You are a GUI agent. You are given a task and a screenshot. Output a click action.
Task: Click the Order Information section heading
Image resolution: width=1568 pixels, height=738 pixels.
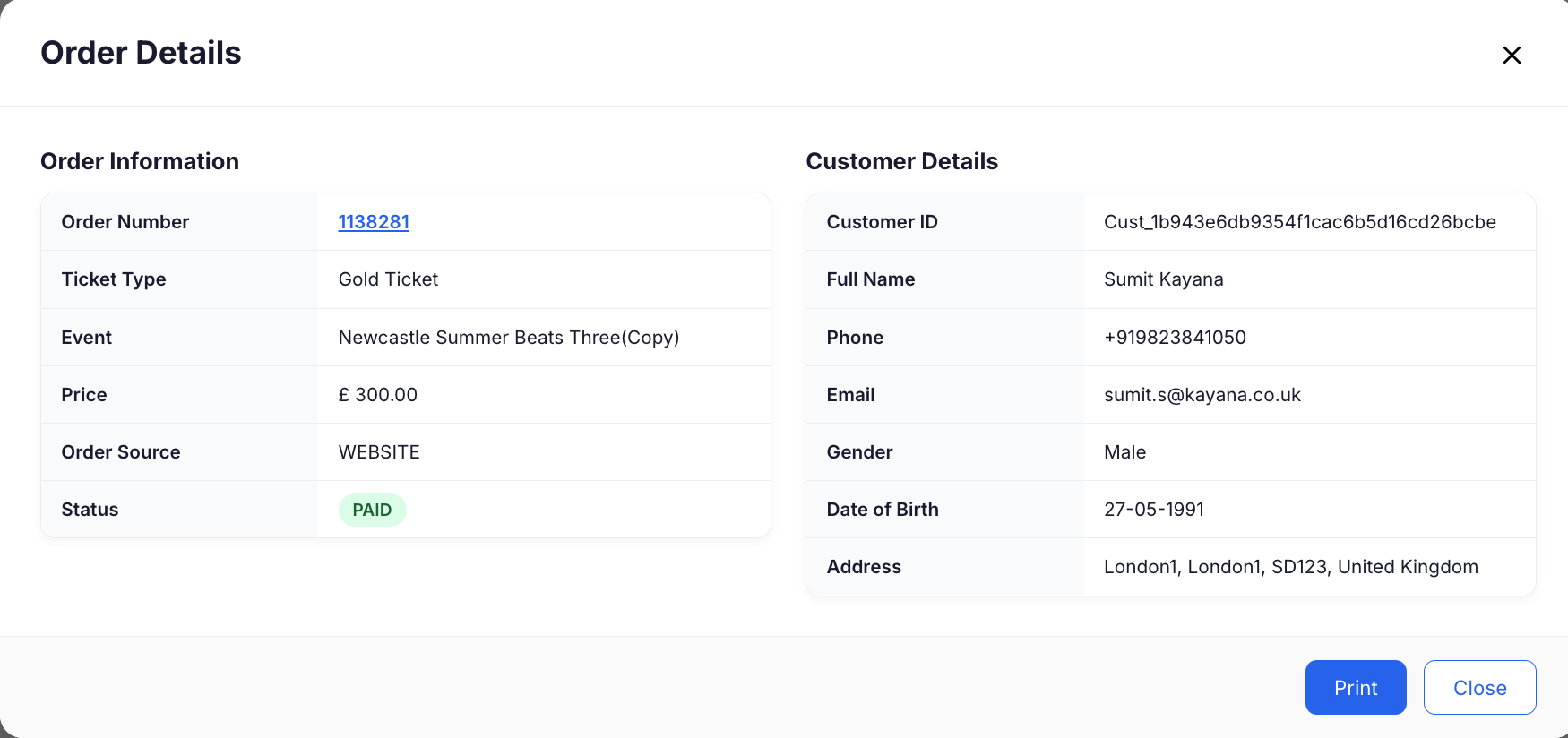tap(140, 161)
